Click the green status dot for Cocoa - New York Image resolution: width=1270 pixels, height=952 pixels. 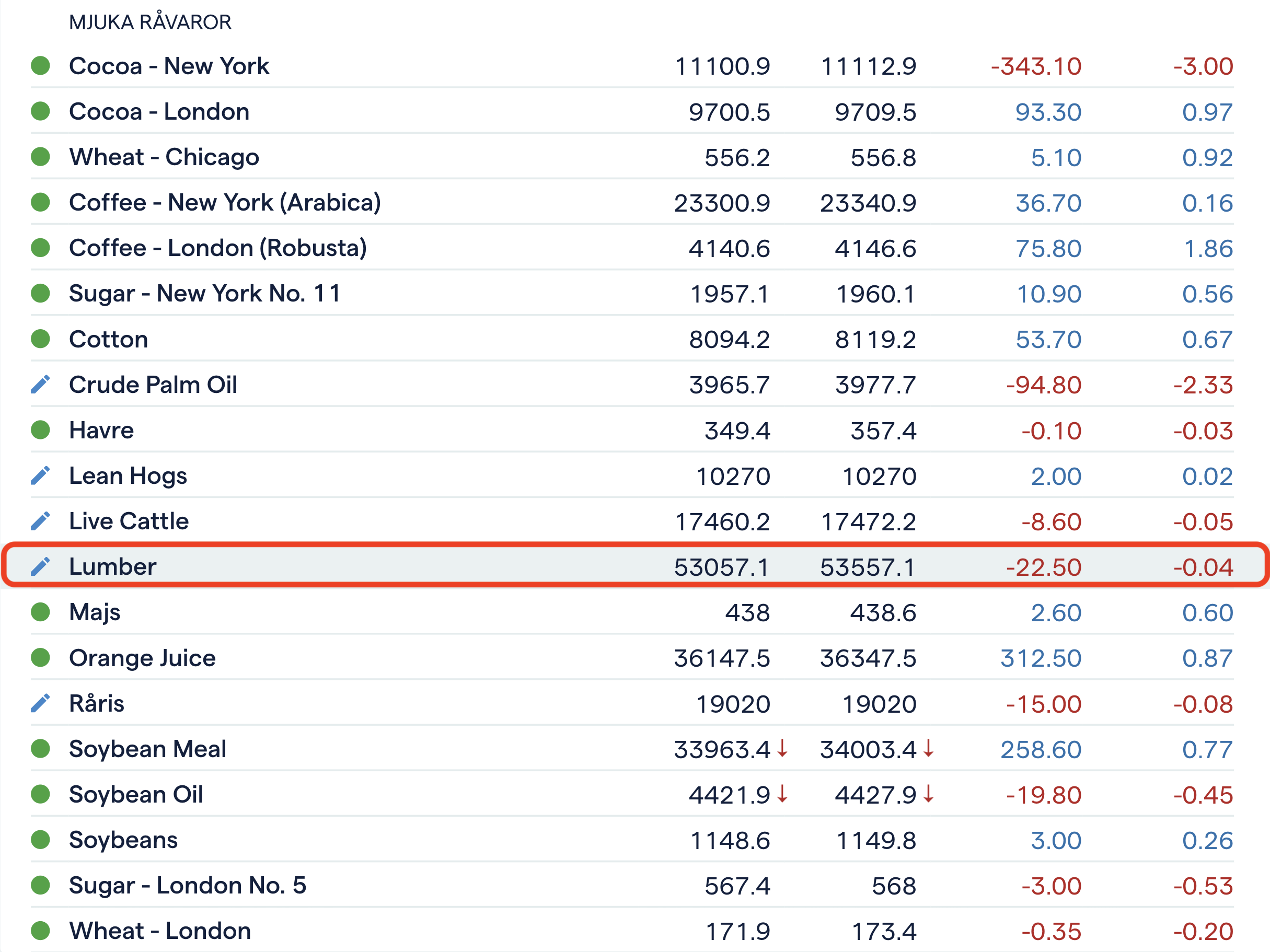[x=40, y=65]
